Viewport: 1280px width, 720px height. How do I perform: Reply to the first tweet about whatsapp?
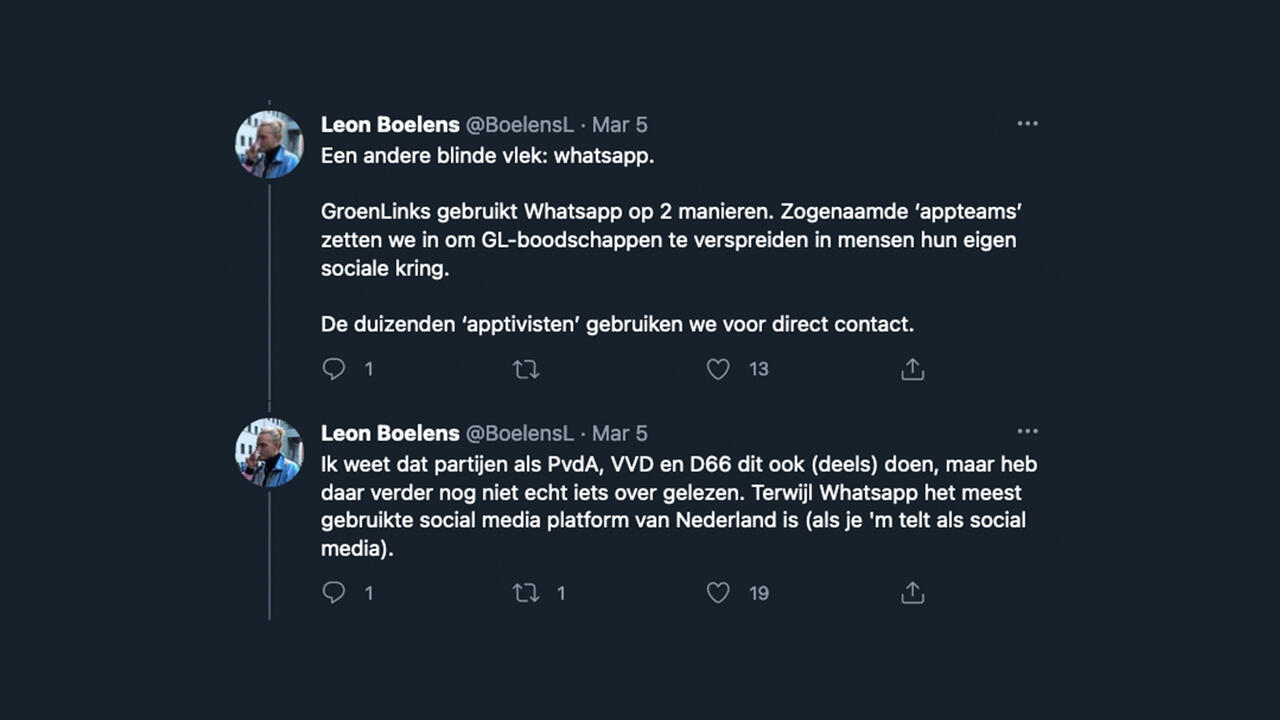[x=334, y=369]
